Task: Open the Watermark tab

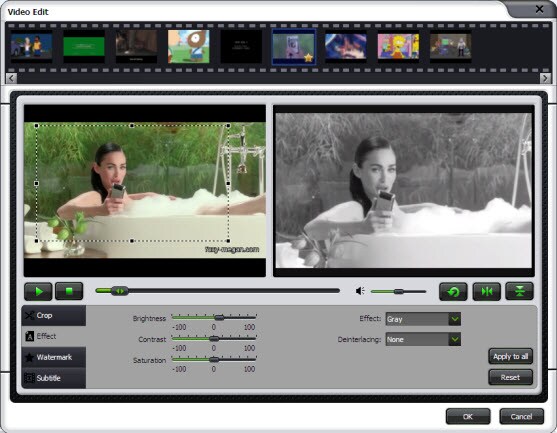Action: point(54,357)
